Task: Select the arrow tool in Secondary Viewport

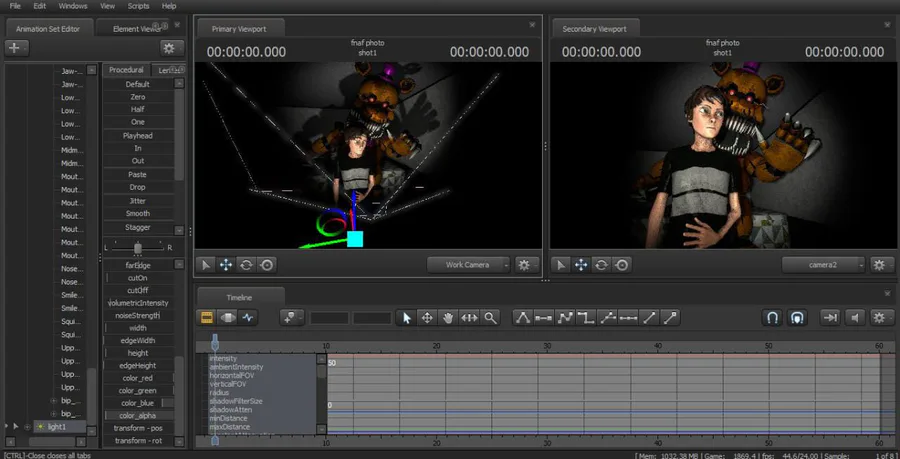Action: click(x=561, y=264)
